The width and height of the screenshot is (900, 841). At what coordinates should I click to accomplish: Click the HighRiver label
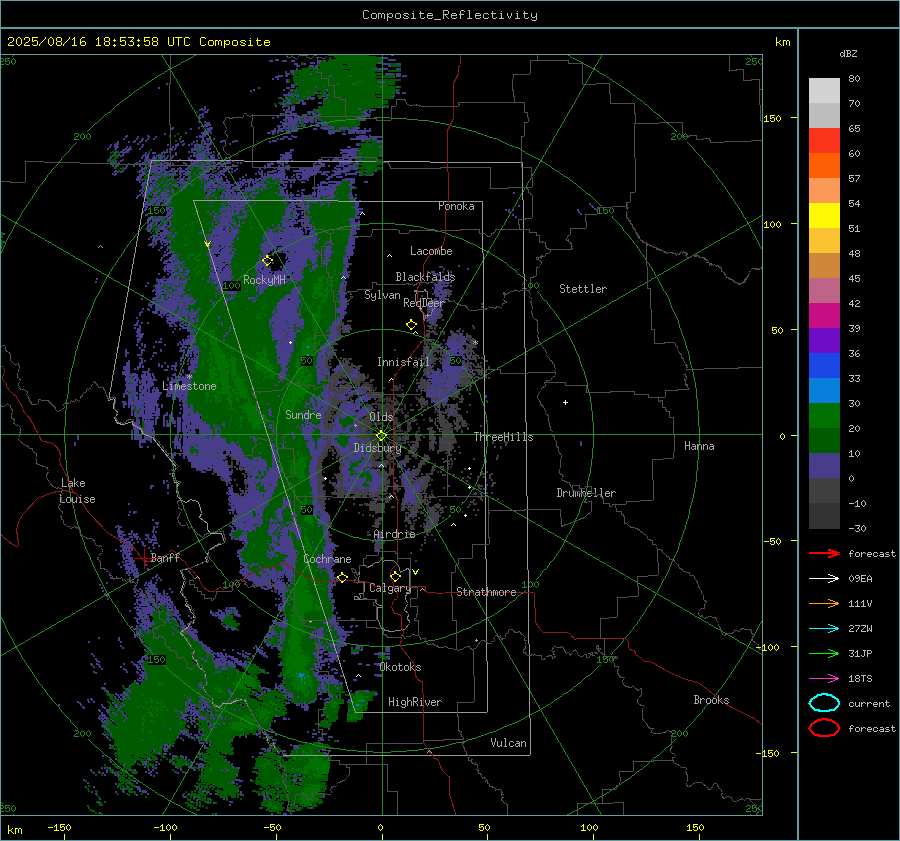[x=415, y=702]
